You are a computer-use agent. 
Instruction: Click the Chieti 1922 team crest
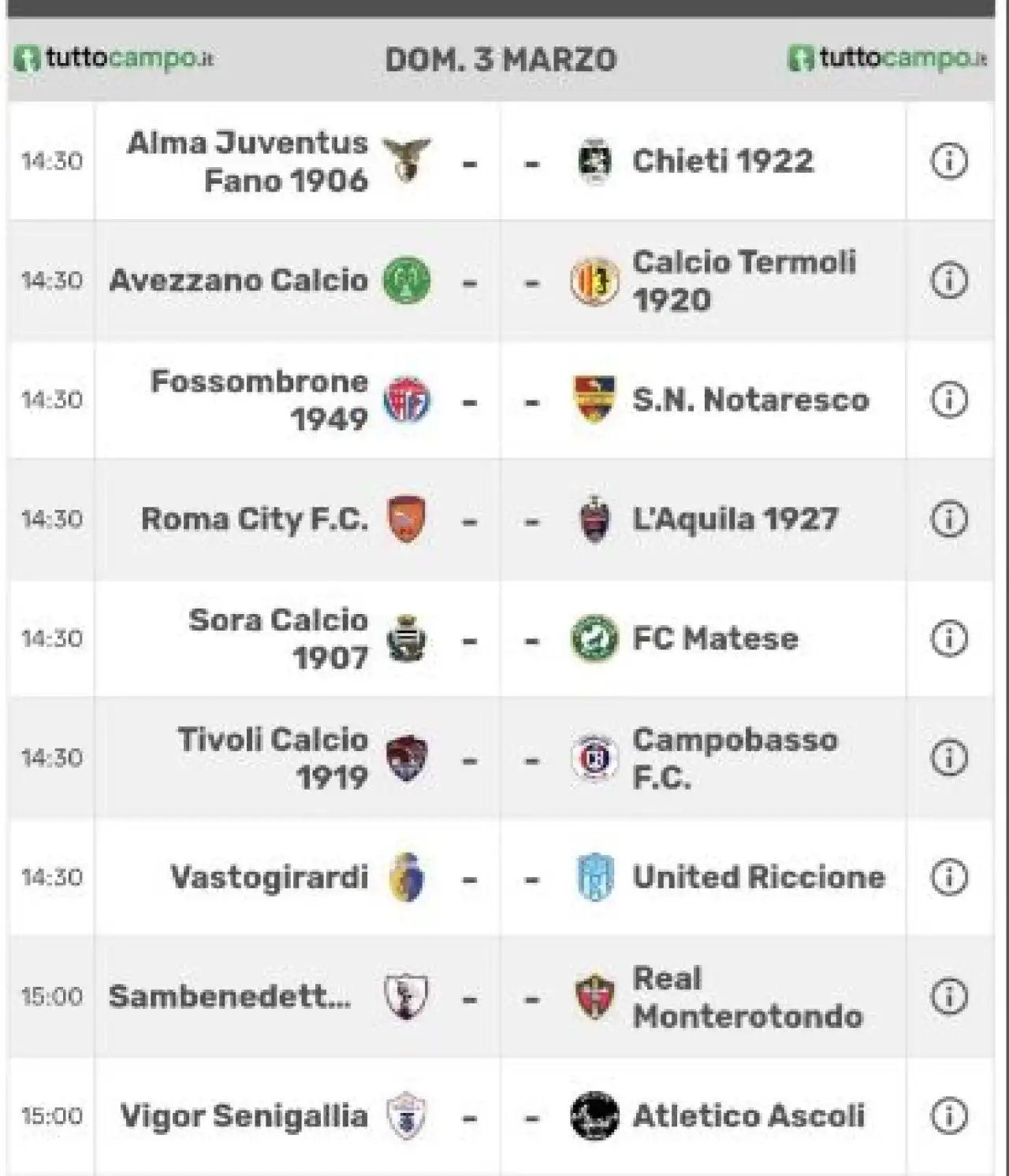click(x=594, y=162)
